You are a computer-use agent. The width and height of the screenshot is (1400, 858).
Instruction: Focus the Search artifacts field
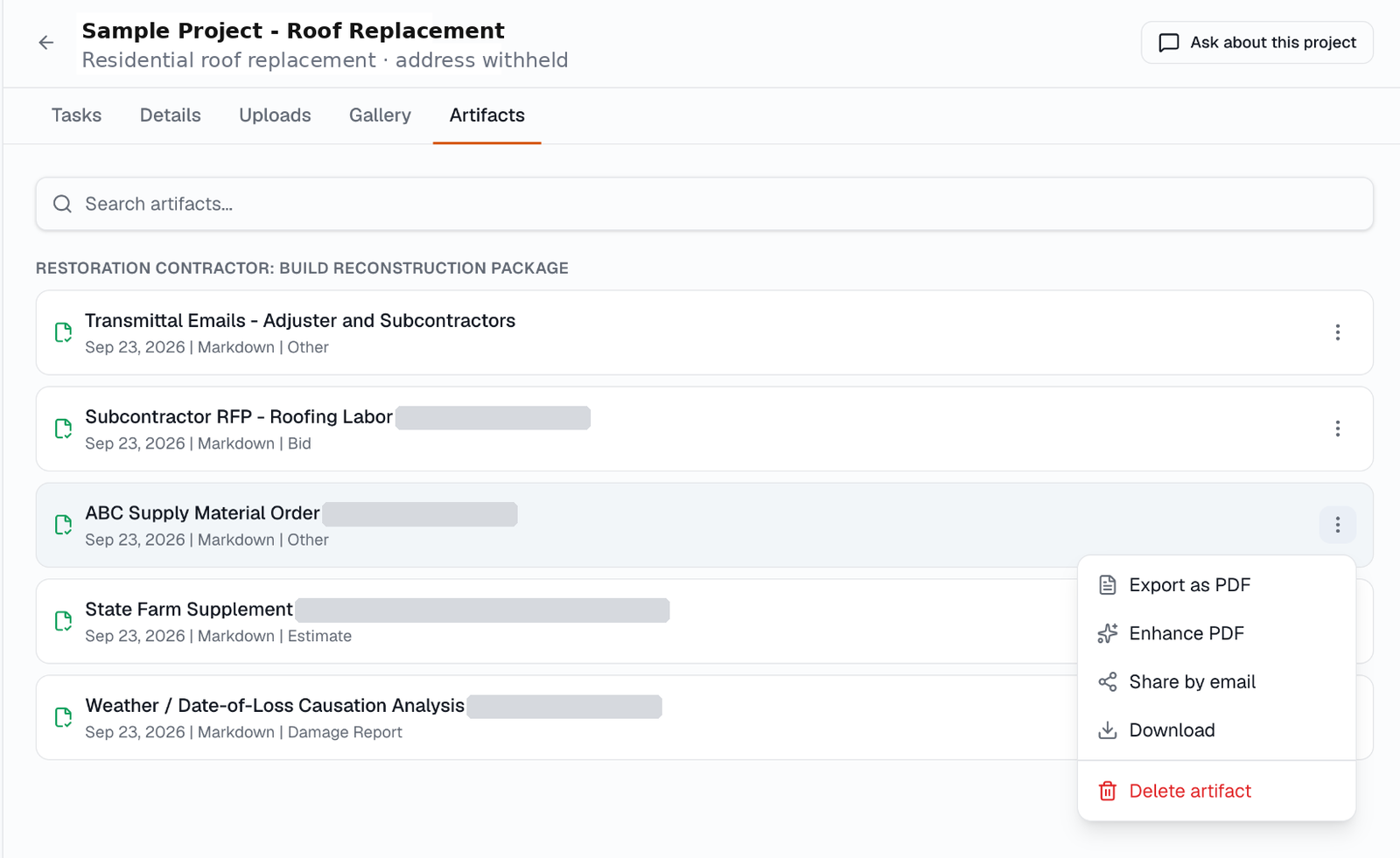click(x=704, y=204)
